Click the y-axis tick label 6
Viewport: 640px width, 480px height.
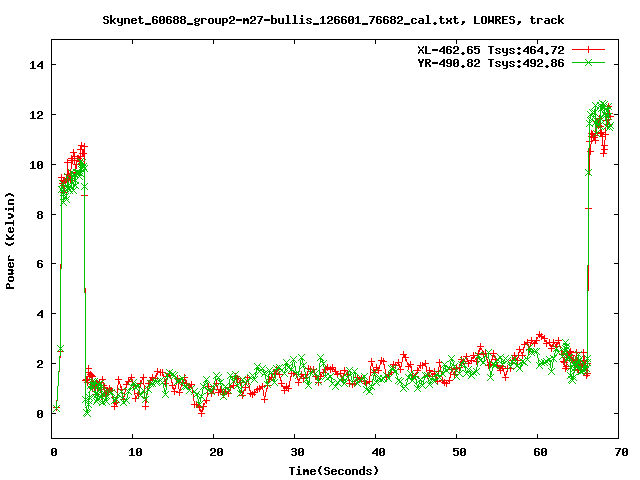tap(40, 264)
